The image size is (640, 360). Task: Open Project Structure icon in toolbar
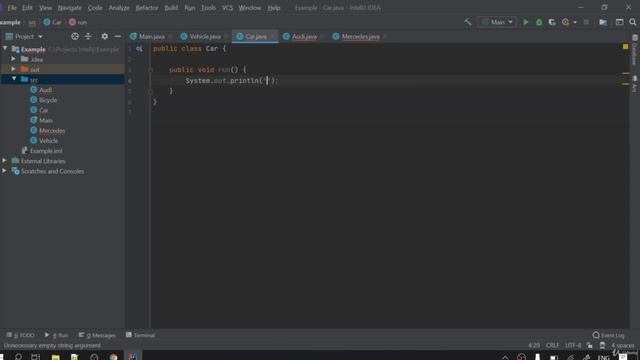coord(603,22)
